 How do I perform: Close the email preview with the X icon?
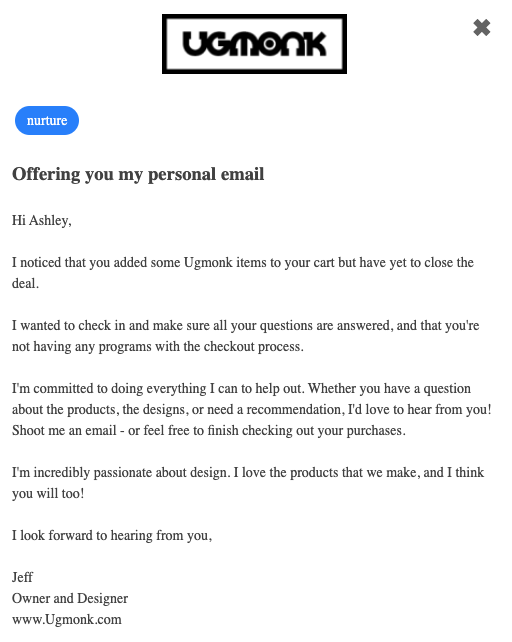coord(482,28)
